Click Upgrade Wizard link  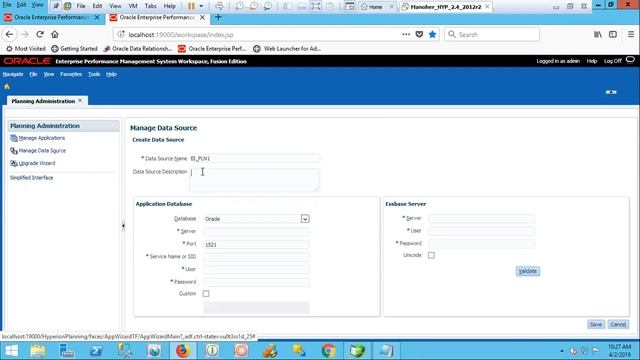[x=37, y=163]
